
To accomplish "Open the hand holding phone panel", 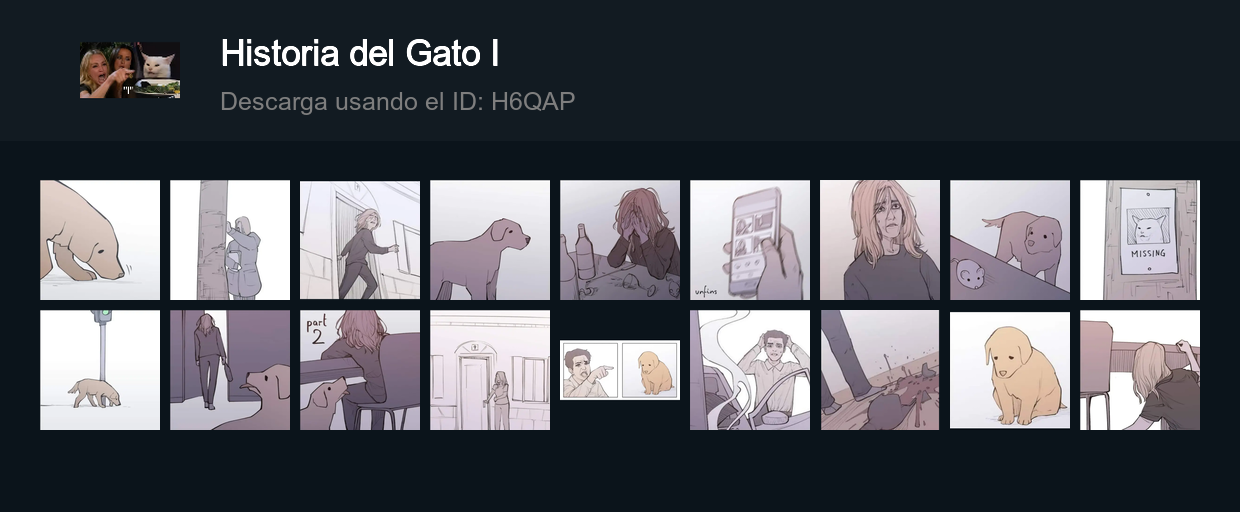I will pos(750,240).
